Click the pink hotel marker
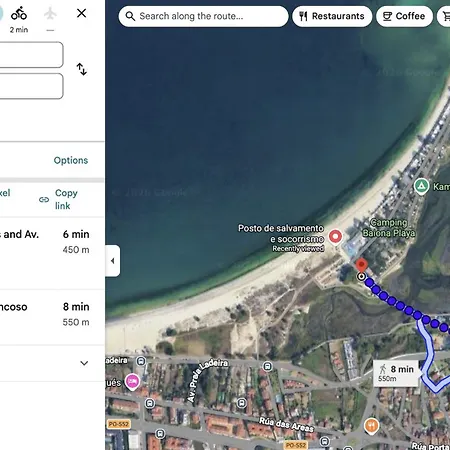The height and width of the screenshot is (450, 450). [132, 382]
